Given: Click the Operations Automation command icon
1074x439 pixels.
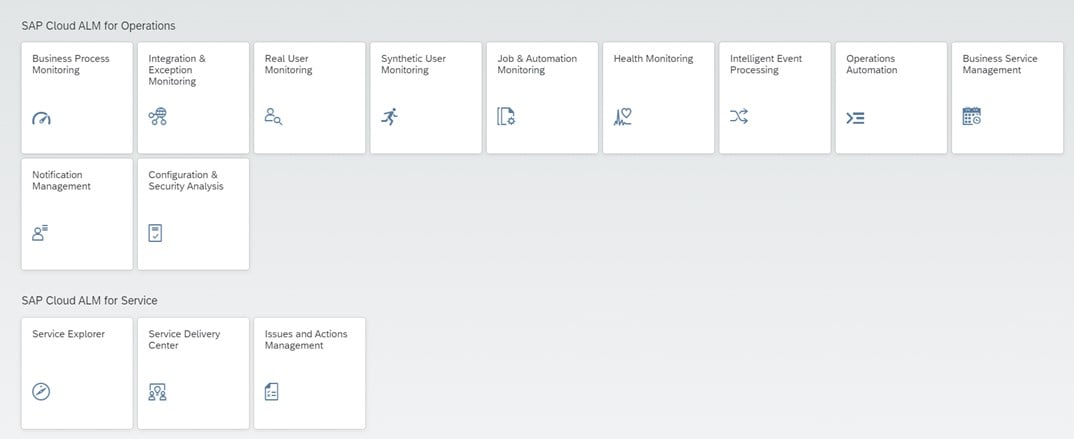Looking at the screenshot, I should tap(855, 118).
